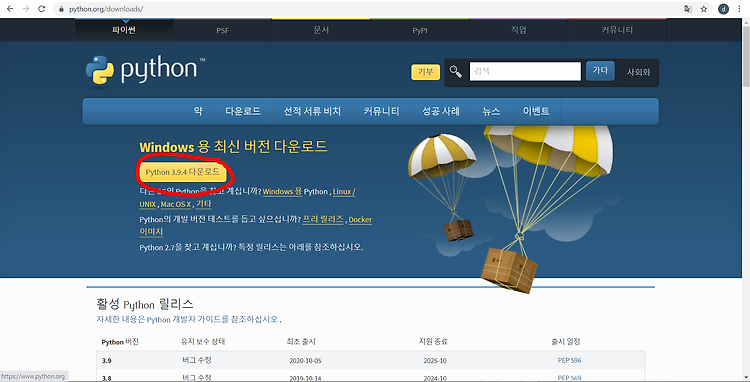Open the 문서 top tab
The width and height of the screenshot is (750, 382).
321,30
